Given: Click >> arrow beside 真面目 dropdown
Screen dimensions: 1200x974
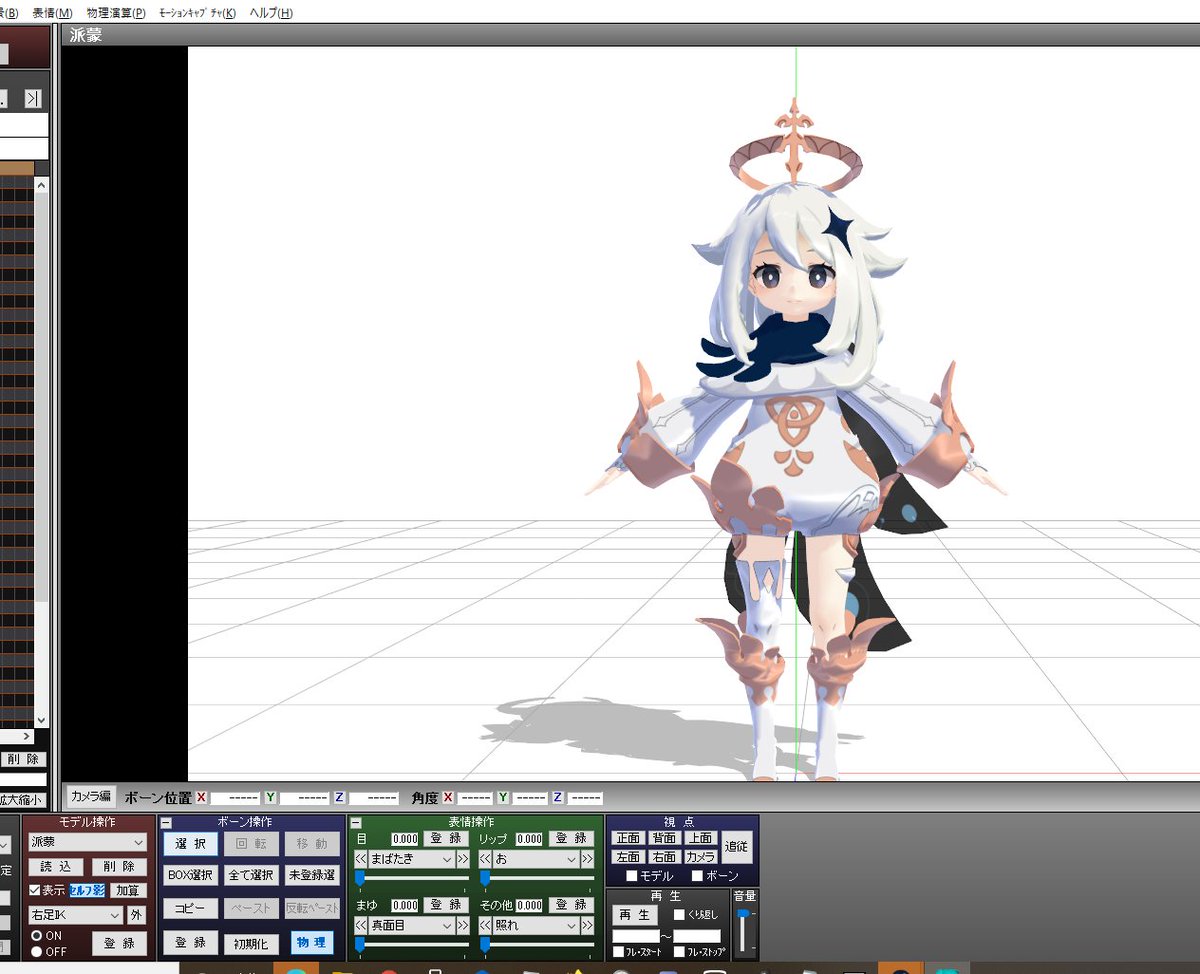Looking at the screenshot, I should click(462, 926).
